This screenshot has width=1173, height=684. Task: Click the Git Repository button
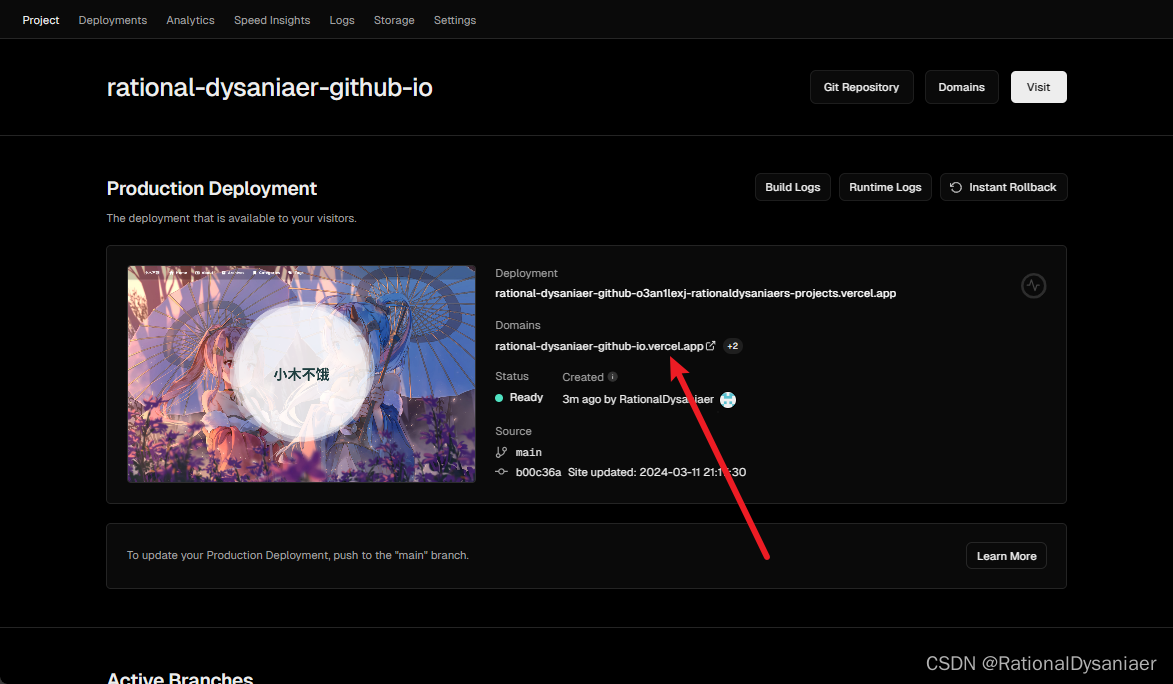click(861, 87)
